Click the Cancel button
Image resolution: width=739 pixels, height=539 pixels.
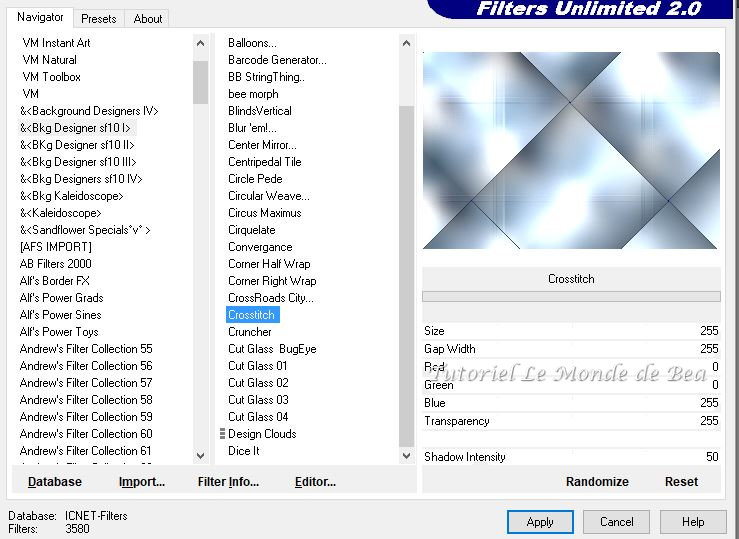pos(616,522)
